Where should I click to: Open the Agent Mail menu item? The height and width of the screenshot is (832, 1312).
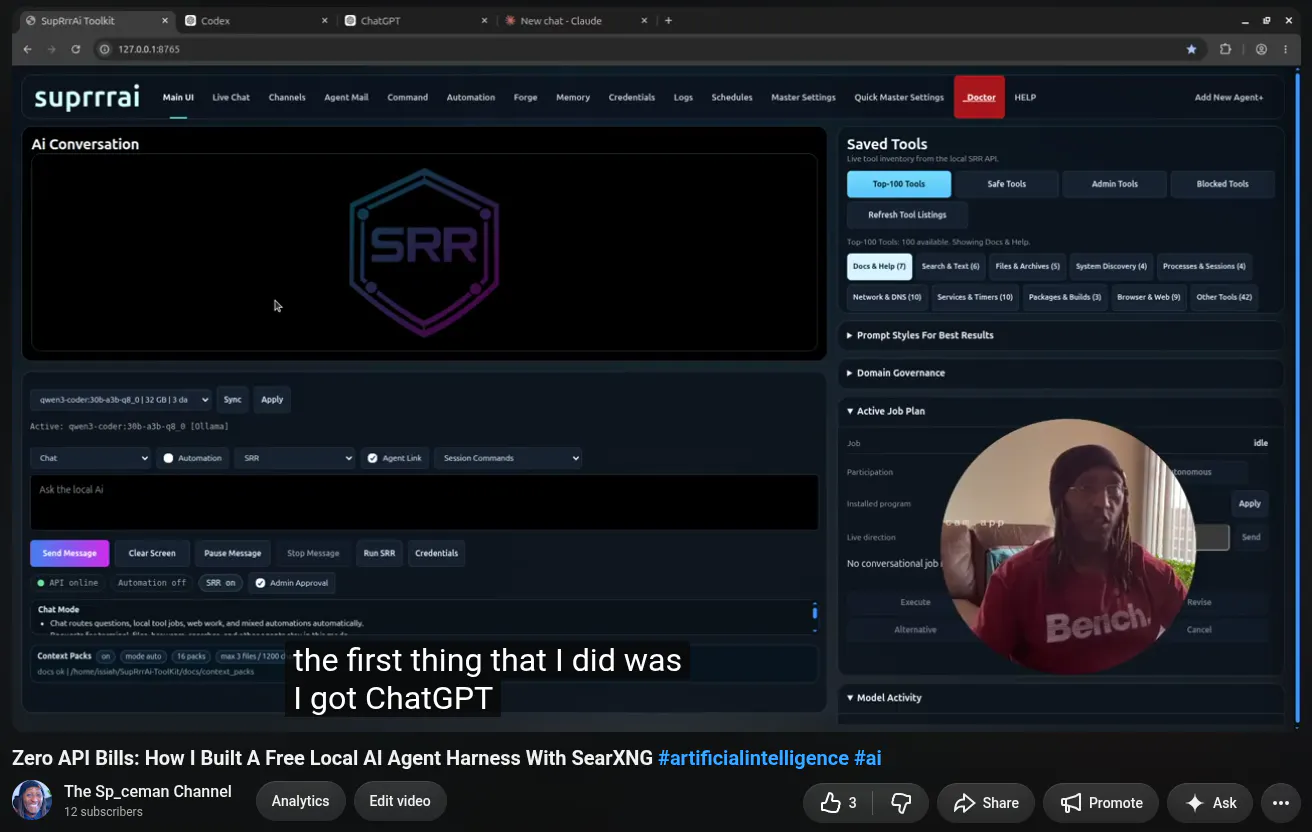[346, 97]
